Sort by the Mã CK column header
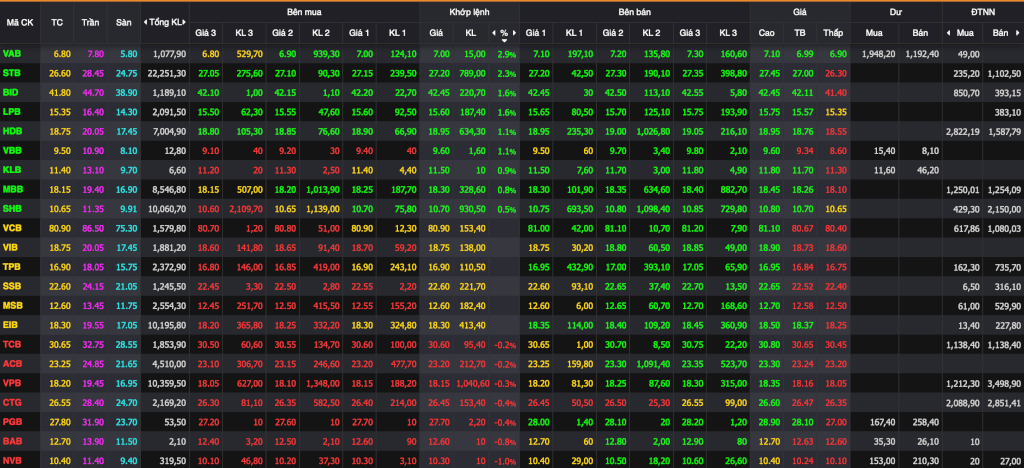 coord(20,22)
